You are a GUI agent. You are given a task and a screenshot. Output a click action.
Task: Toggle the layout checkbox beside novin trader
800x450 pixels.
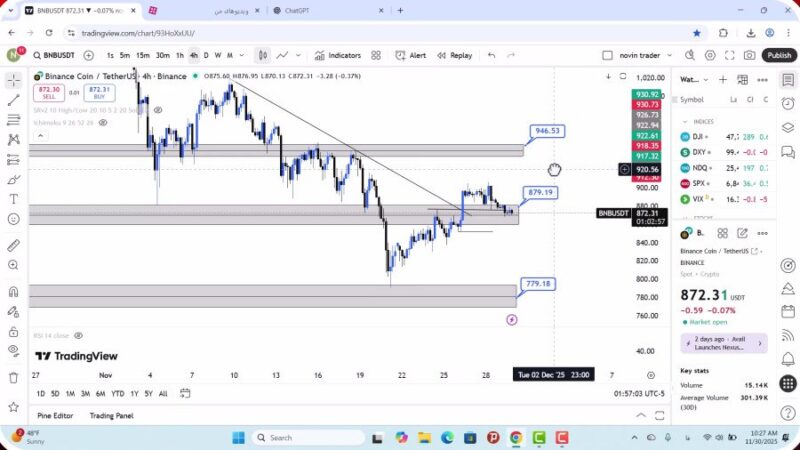[607, 55]
